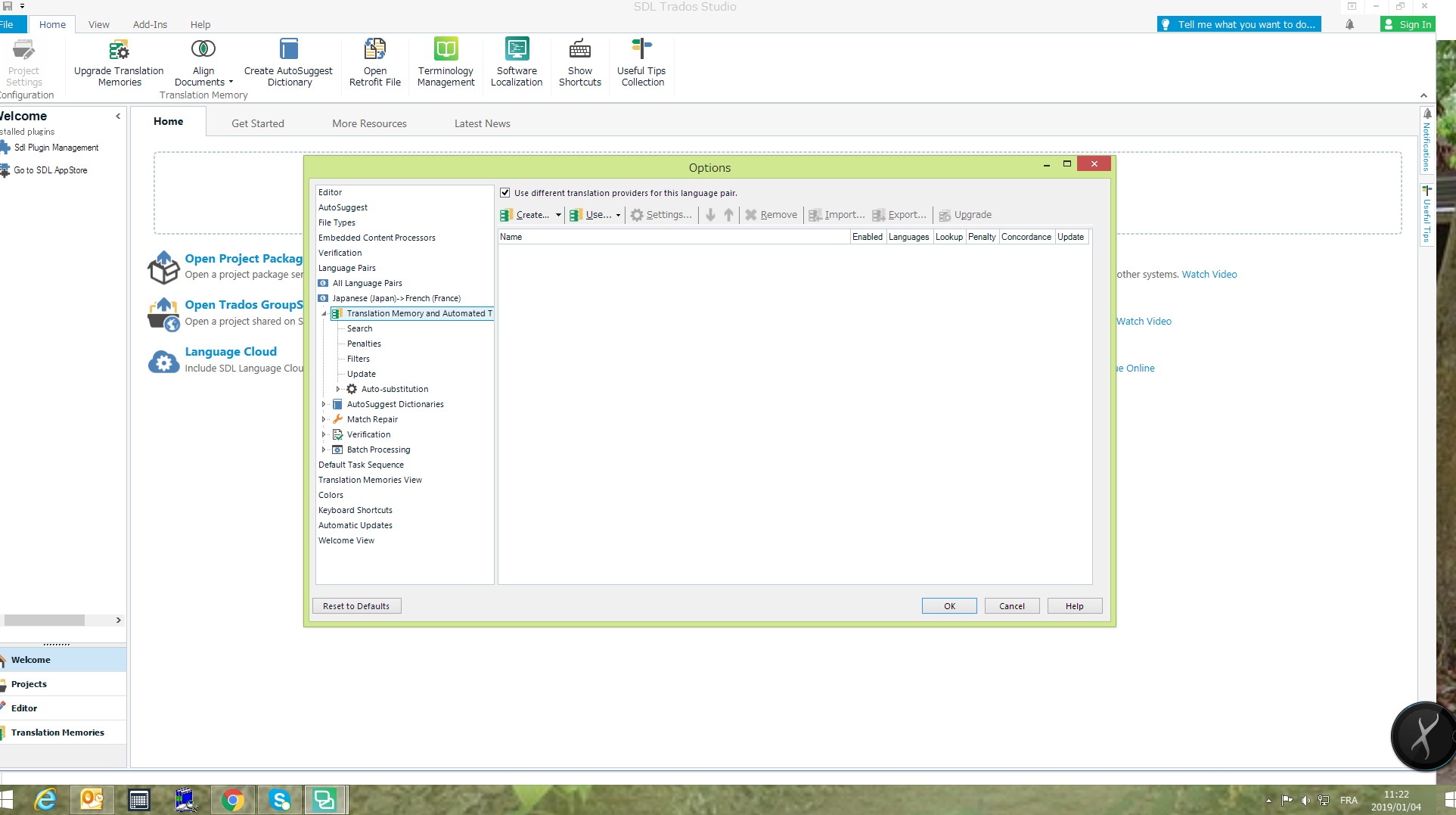Expand Batch Processing tree node
This screenshot has width=1456, height=815.
pyautogui.click(x=324, y=449)
